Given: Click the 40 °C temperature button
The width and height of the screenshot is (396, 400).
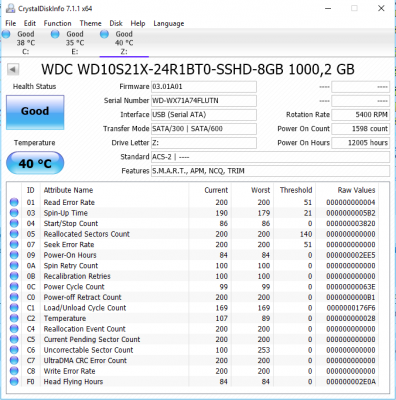Looking at the screenshot, I should click(x=35, y=163).
